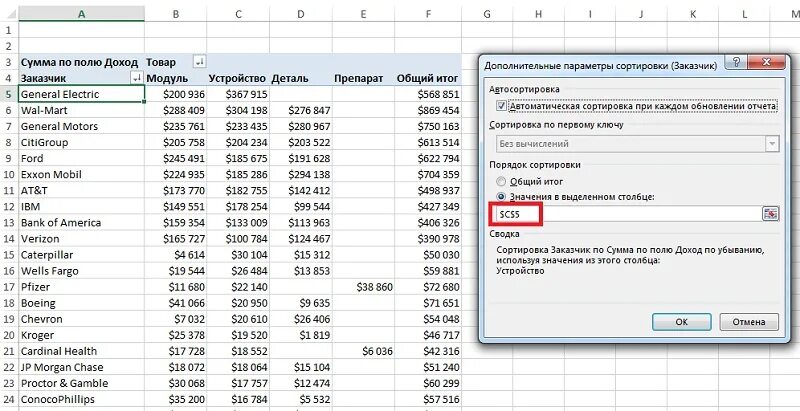Click the Модуль column label cell
This screenshot has width=800, height=411.
176,78
